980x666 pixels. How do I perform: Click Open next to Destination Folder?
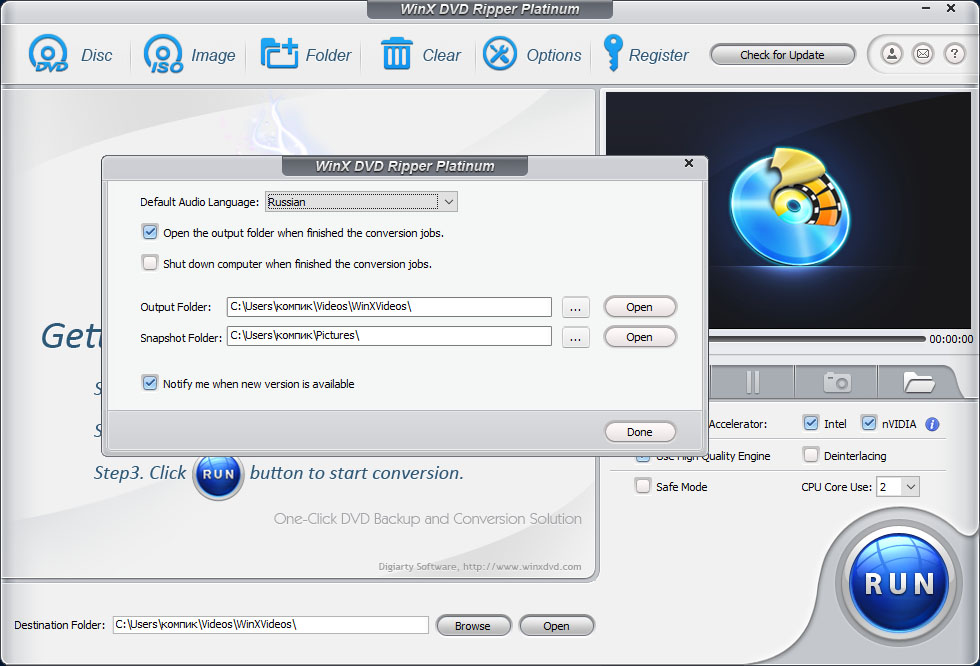(556, 625)
